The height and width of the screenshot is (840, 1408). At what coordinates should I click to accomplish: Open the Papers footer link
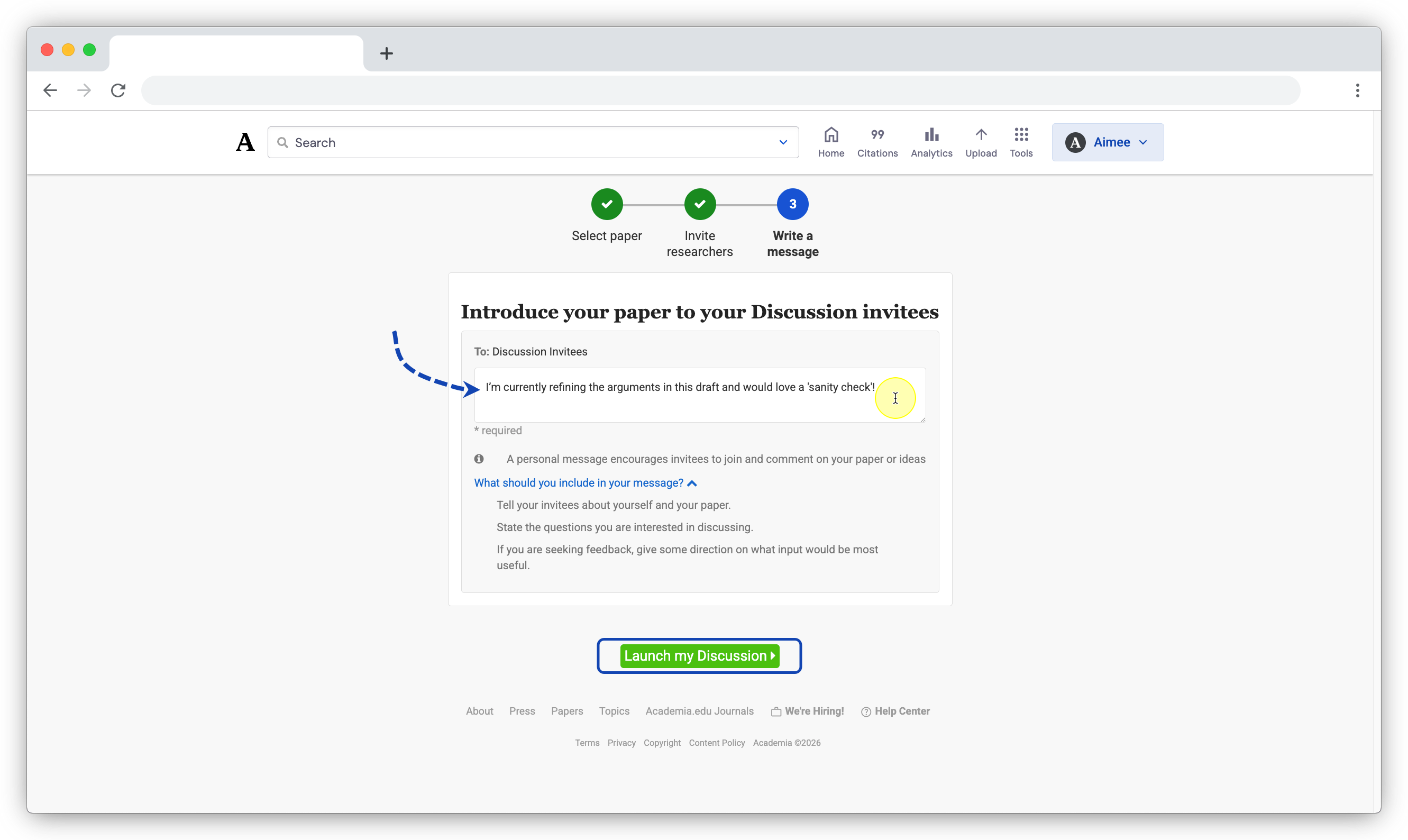tap(566, 711)
